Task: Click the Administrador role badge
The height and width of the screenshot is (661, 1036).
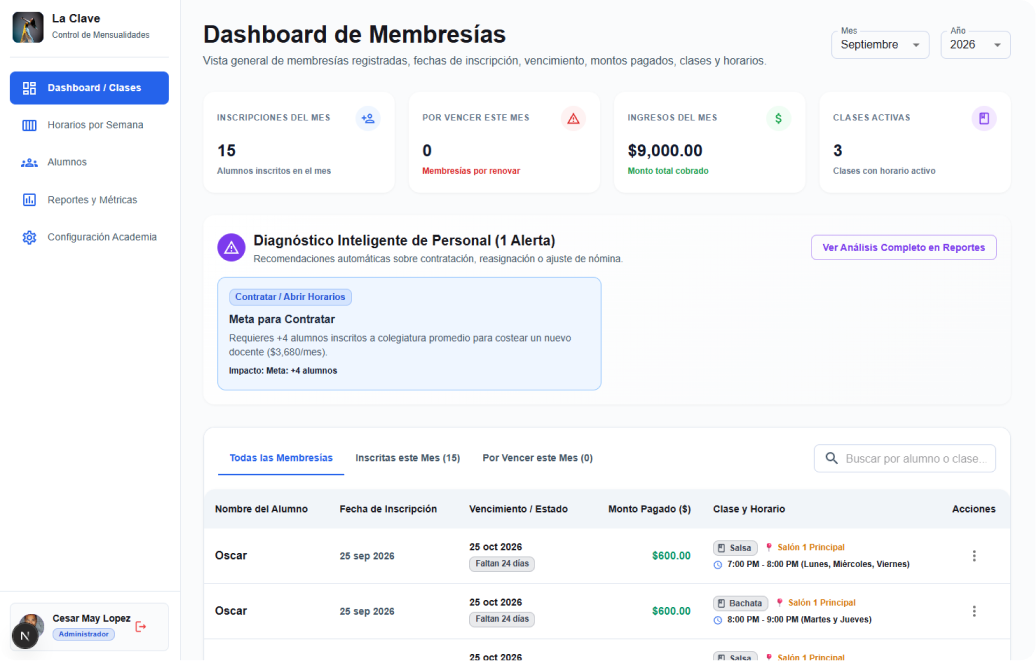Action: coord(83,635)
